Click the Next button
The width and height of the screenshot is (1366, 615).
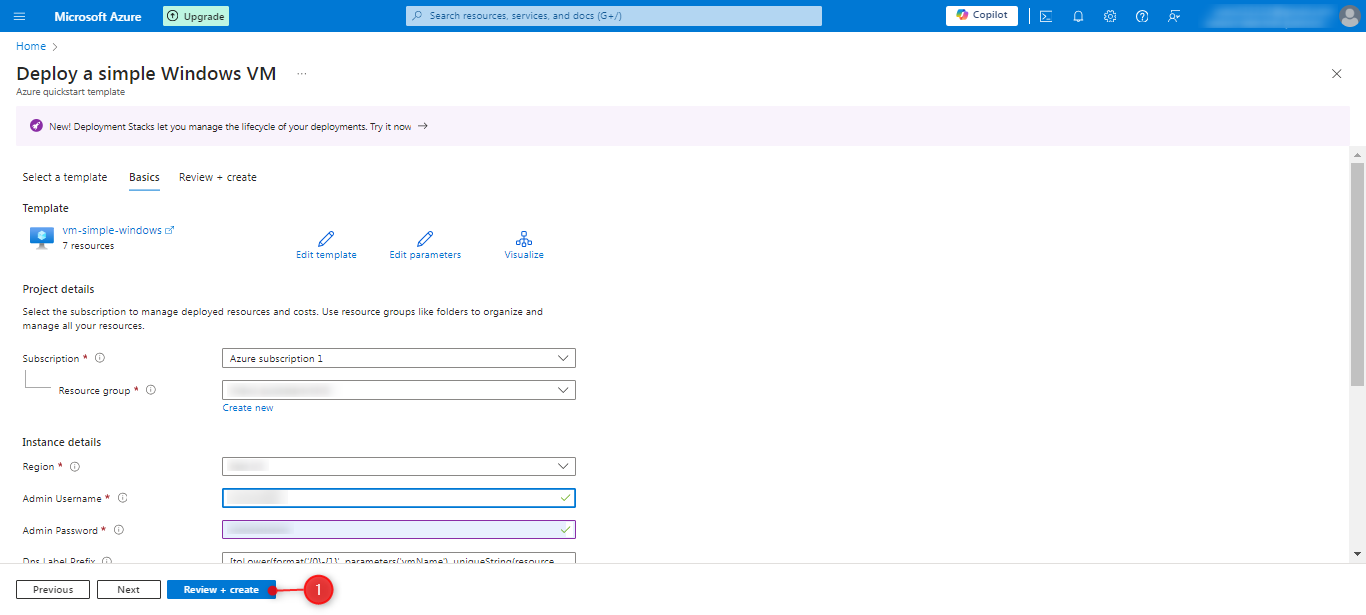click(129, 590)
